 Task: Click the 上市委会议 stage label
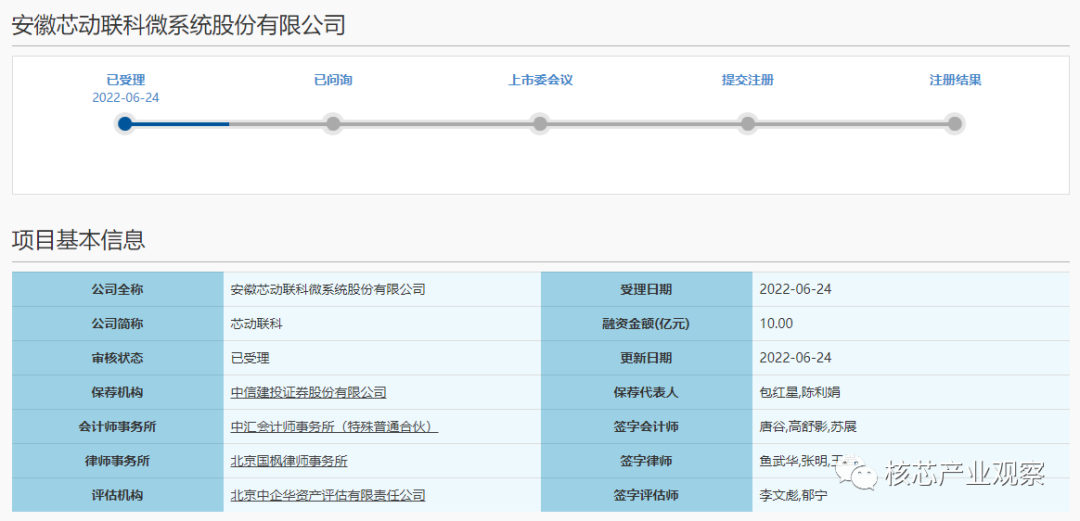point(541,80)
